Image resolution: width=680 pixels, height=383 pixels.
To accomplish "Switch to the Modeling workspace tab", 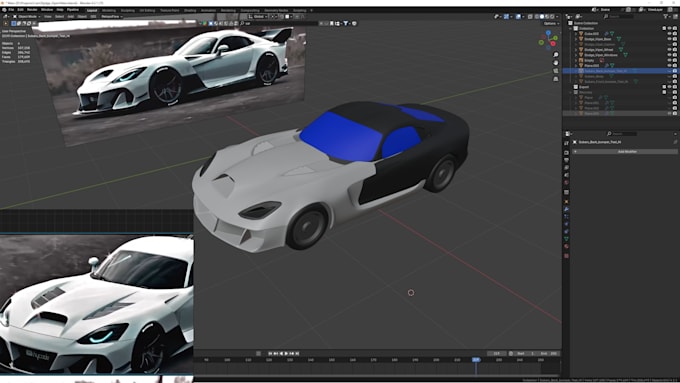I will coord(109,10).
